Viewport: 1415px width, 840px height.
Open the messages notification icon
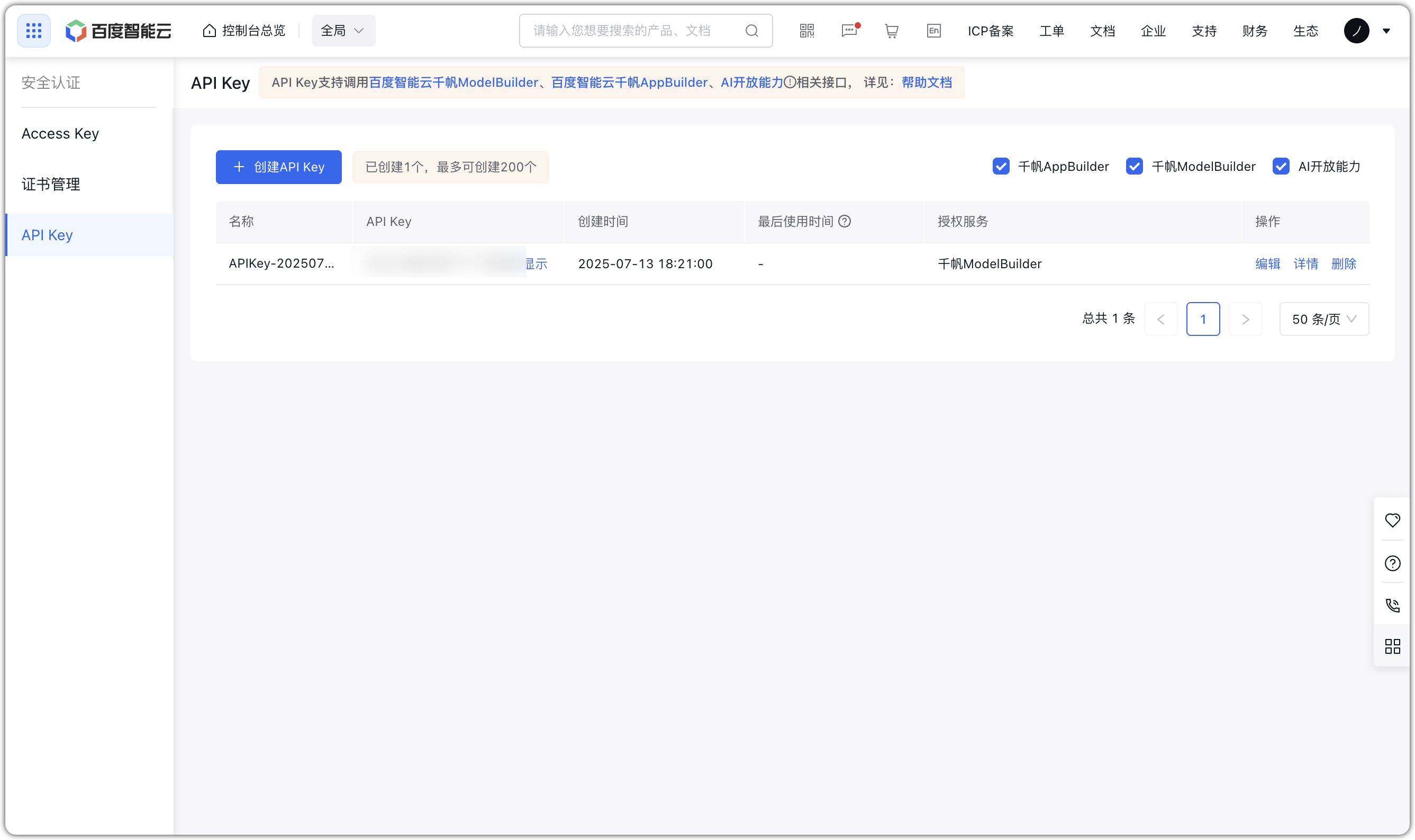[849, 31]
